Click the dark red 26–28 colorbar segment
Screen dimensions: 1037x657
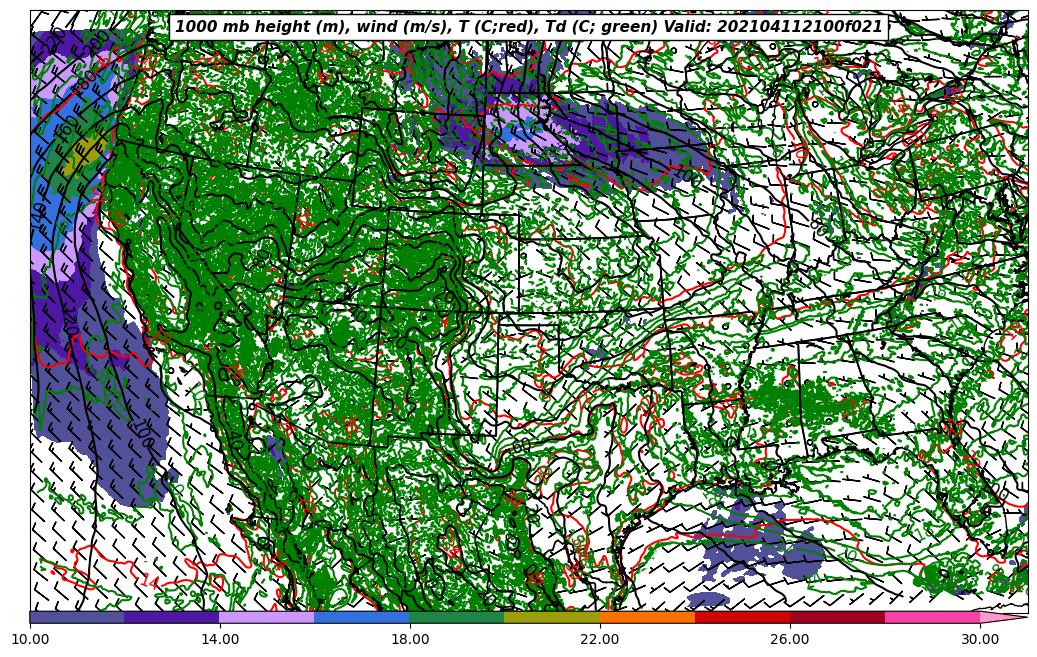[x=837, y=618]
